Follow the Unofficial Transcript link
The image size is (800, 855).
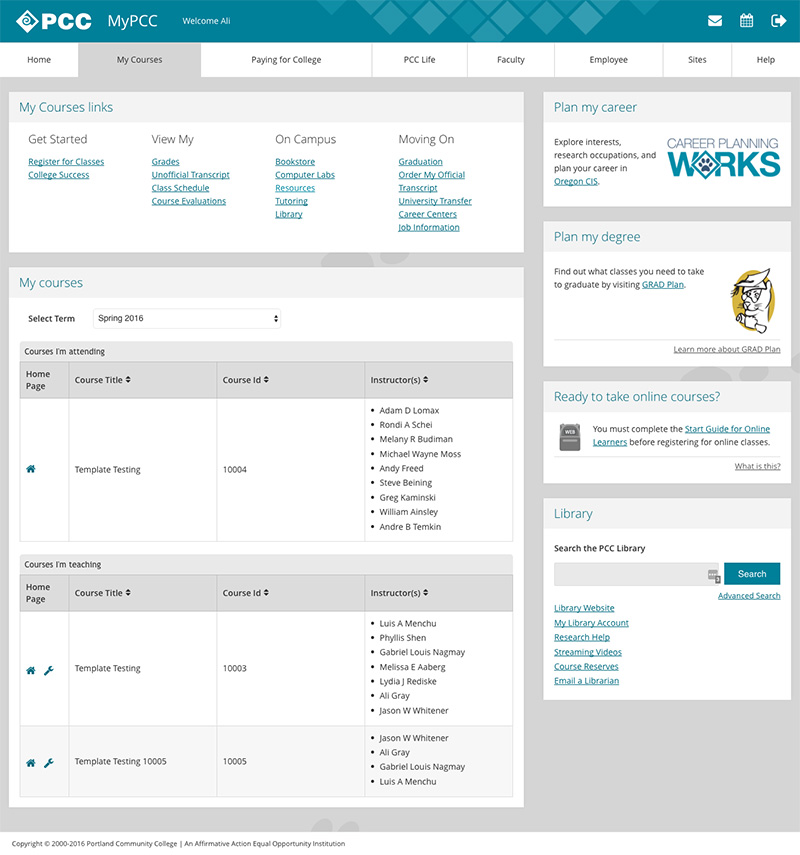point(190,175)
